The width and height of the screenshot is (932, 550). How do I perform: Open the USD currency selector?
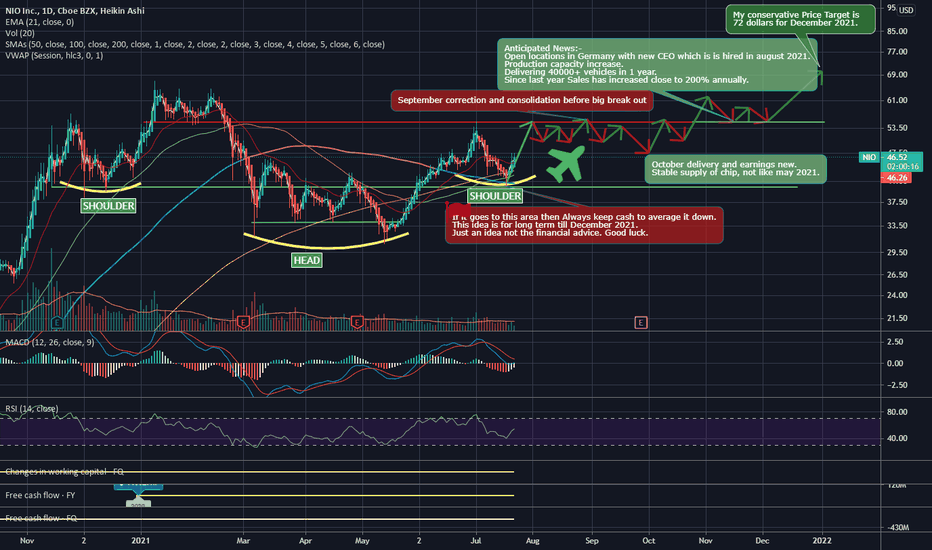[906, 10]
